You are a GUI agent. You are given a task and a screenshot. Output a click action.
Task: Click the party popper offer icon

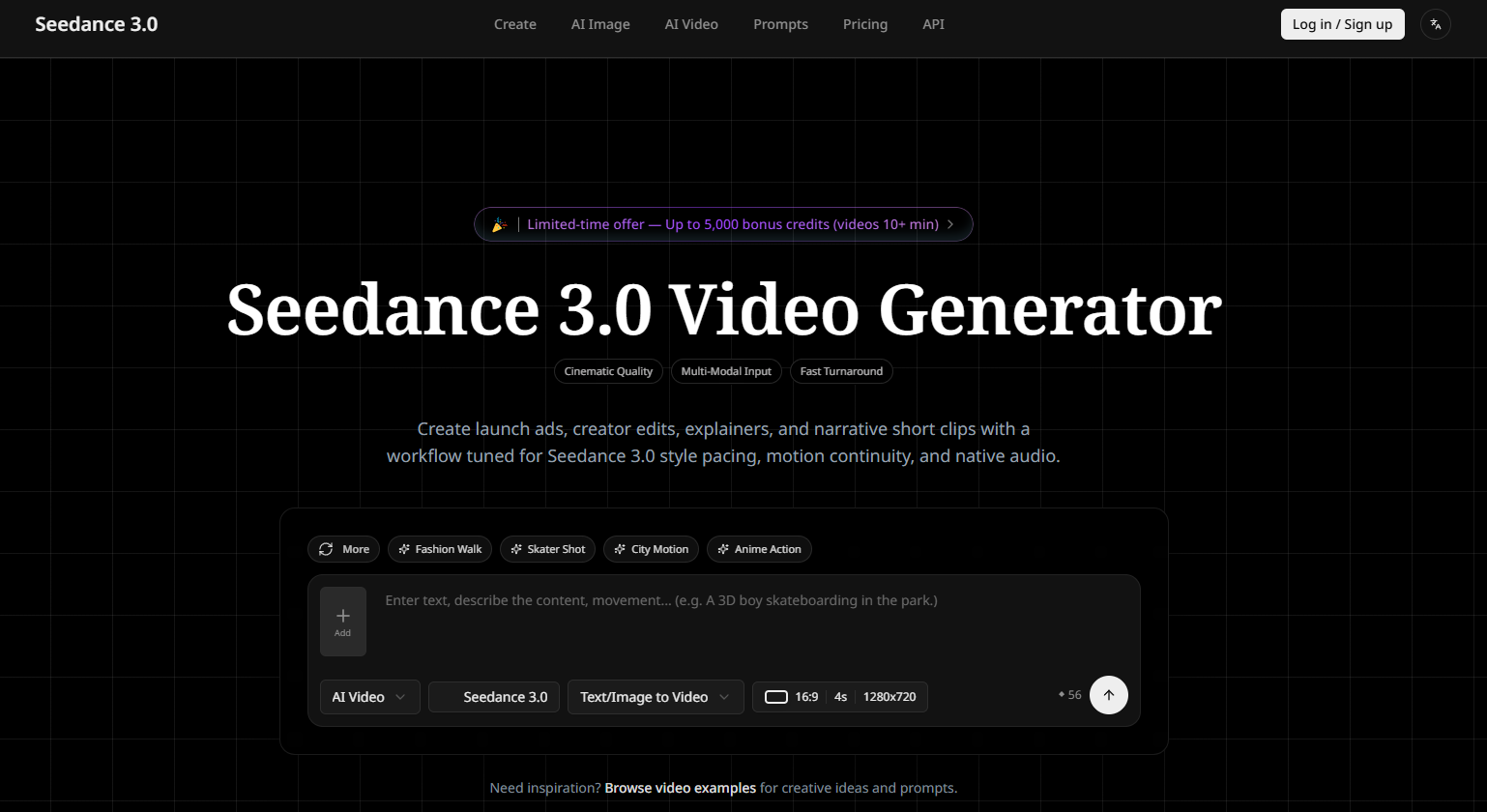(x=499, y=224)
